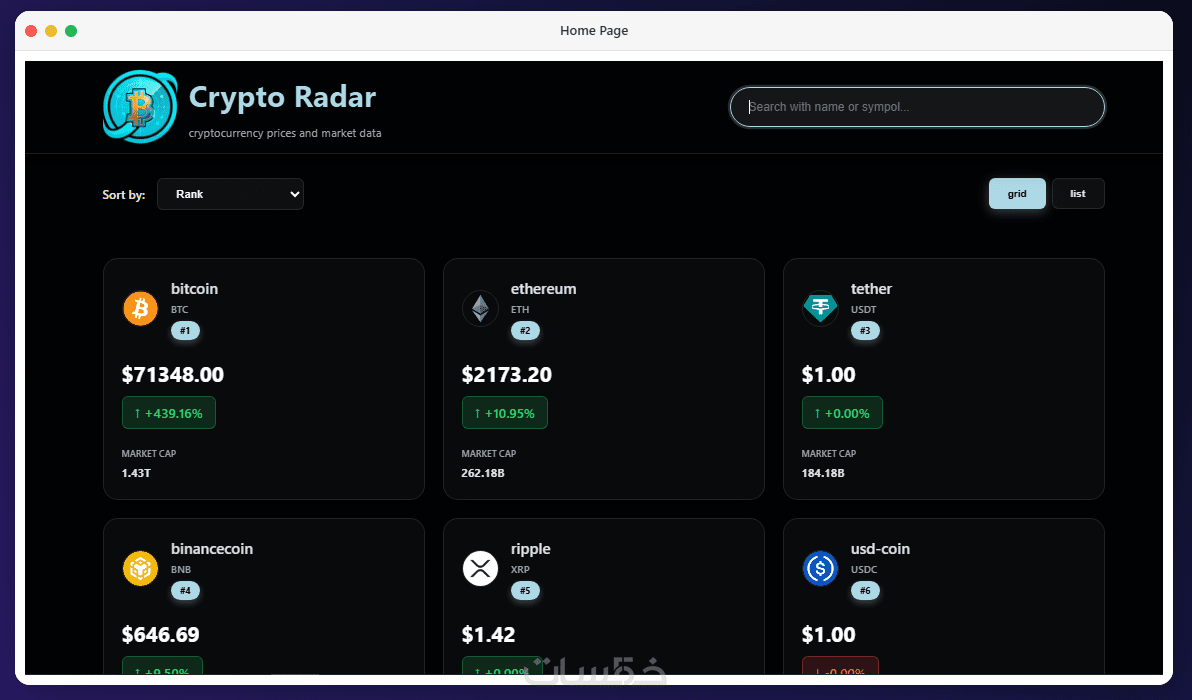Click the ripple card name

point(531,550)
